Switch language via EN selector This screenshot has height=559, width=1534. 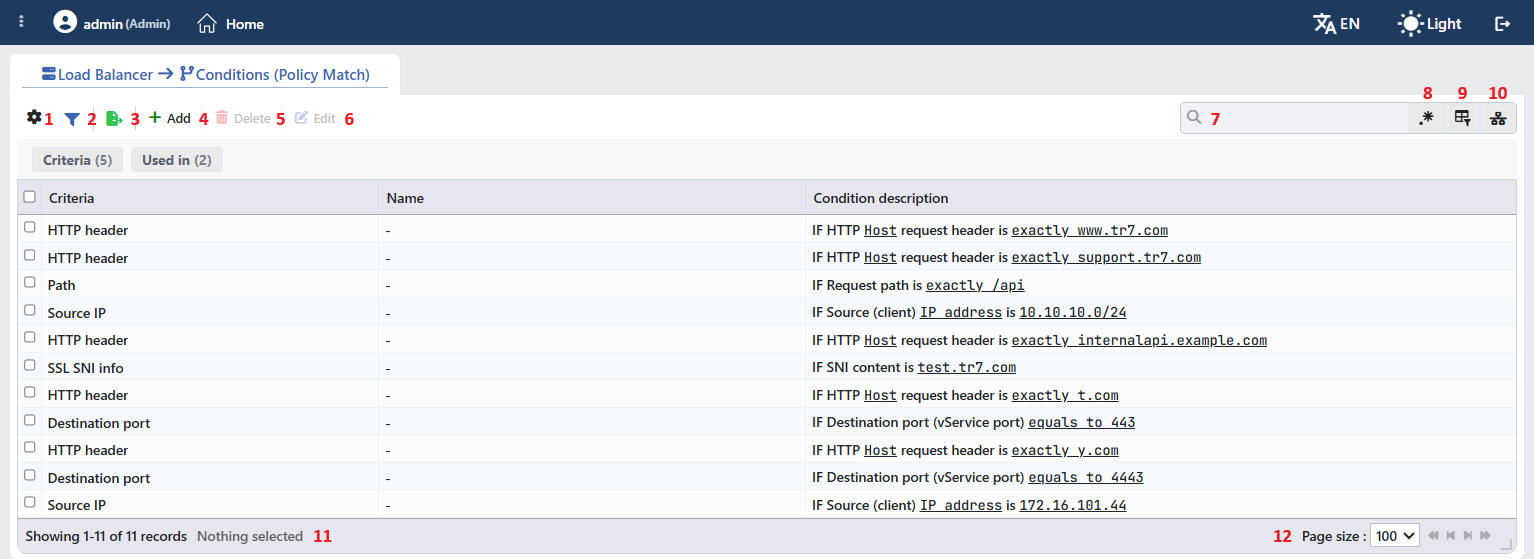[x=1336, y=23]
